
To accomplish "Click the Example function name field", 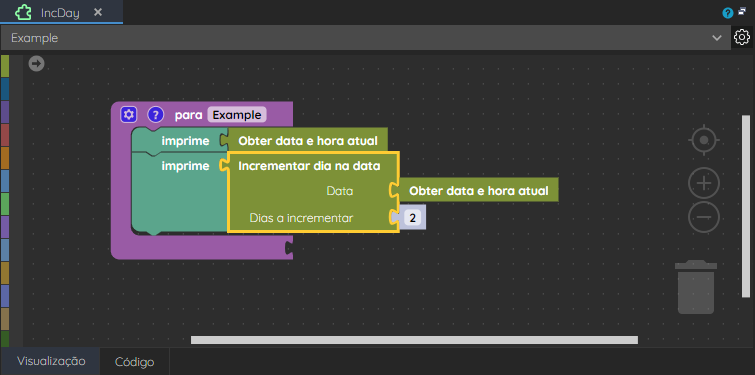I will coord(237,115).
